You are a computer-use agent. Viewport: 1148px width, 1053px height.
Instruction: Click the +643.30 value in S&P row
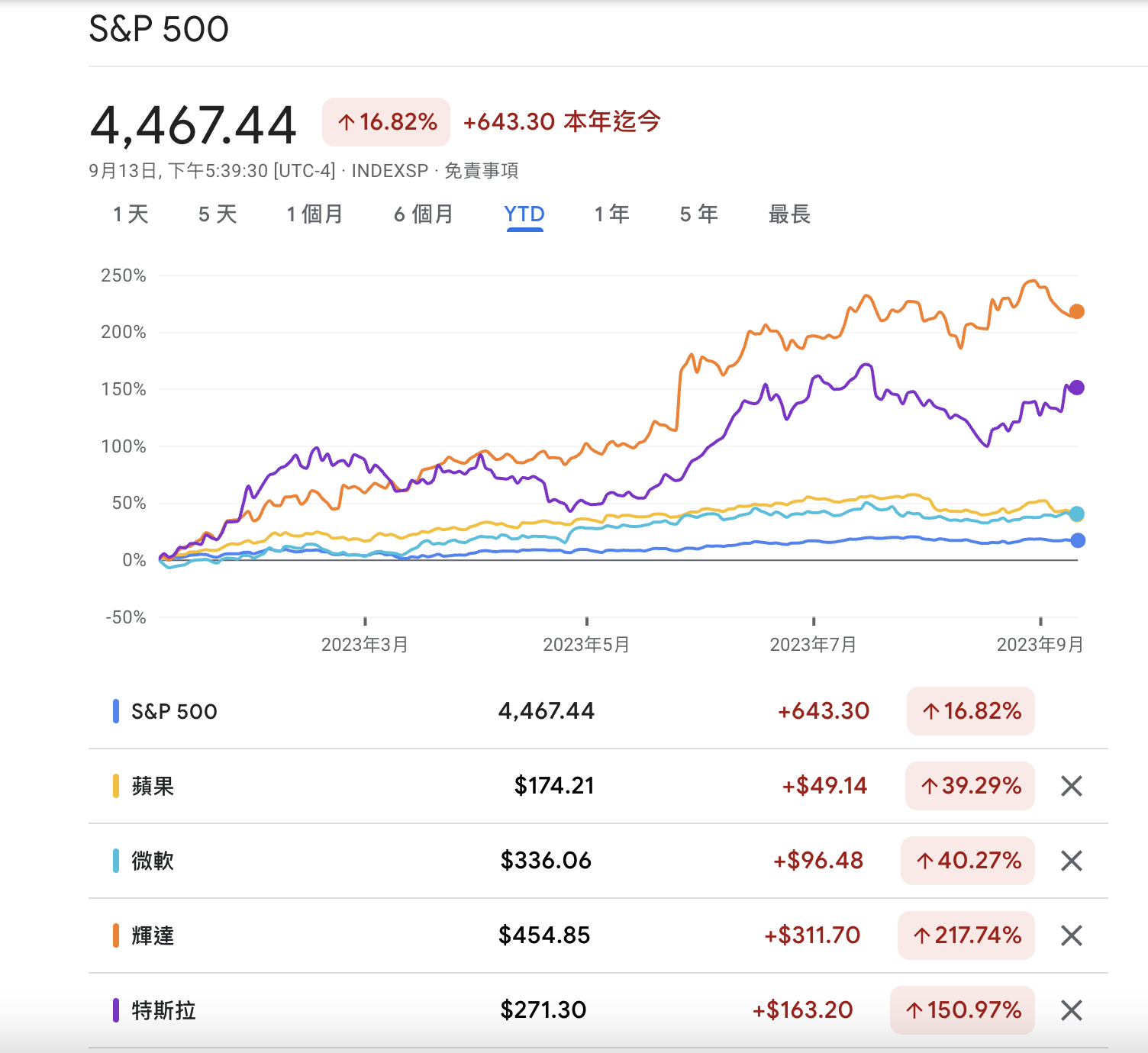click(824, 711)
